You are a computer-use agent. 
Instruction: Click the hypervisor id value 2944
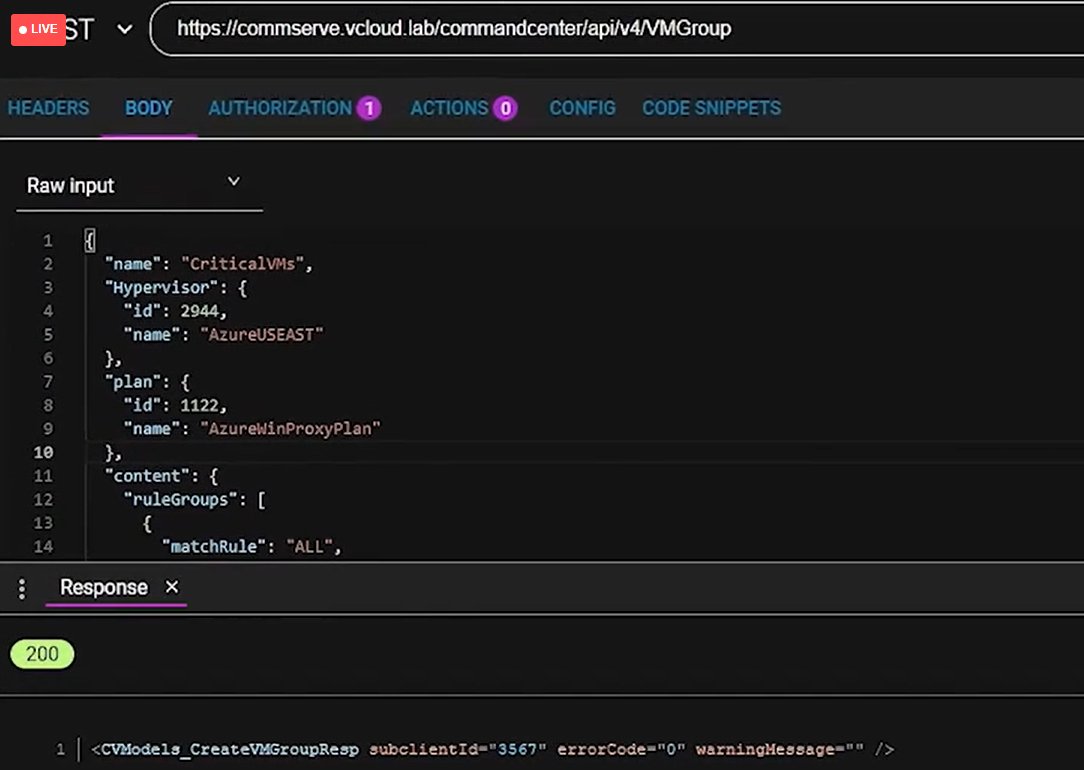200,311
